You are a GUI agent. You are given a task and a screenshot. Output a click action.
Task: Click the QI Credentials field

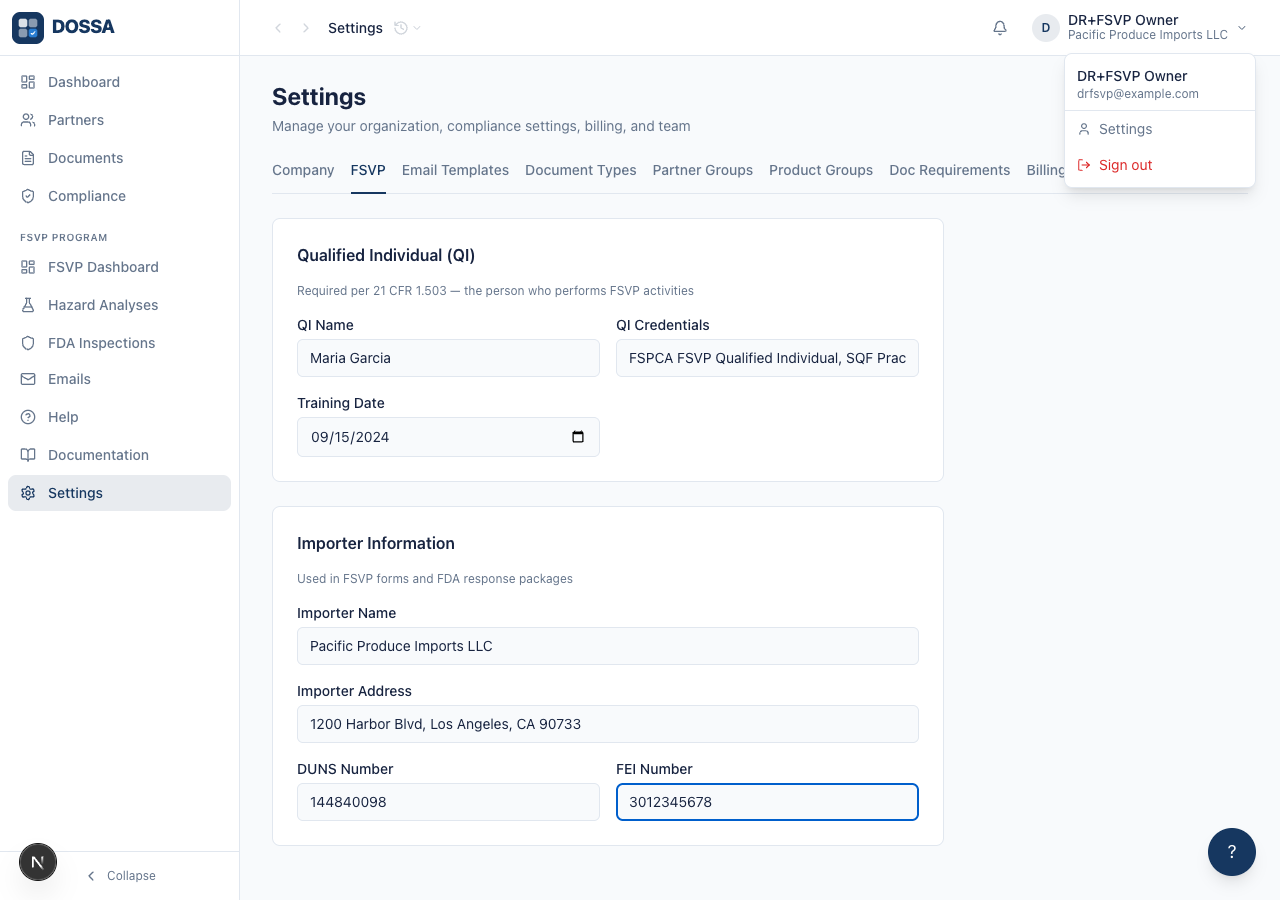(x=767, y=358)
